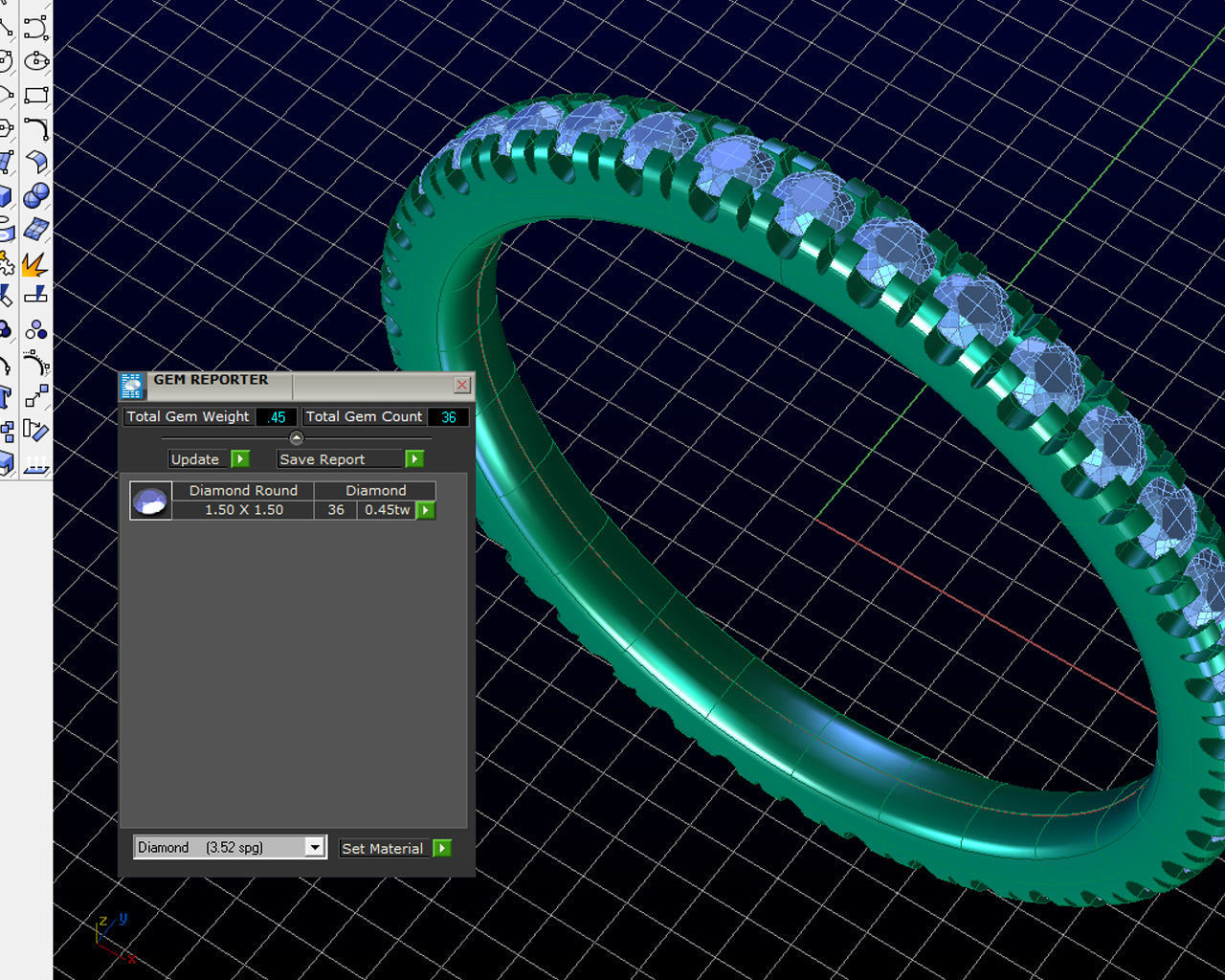Image resolution: width=1225 pixels, height=980 pixels.
Task: Select the puzzle-piece Join tool
Action: pyautogui.click(x=6, y=263)
